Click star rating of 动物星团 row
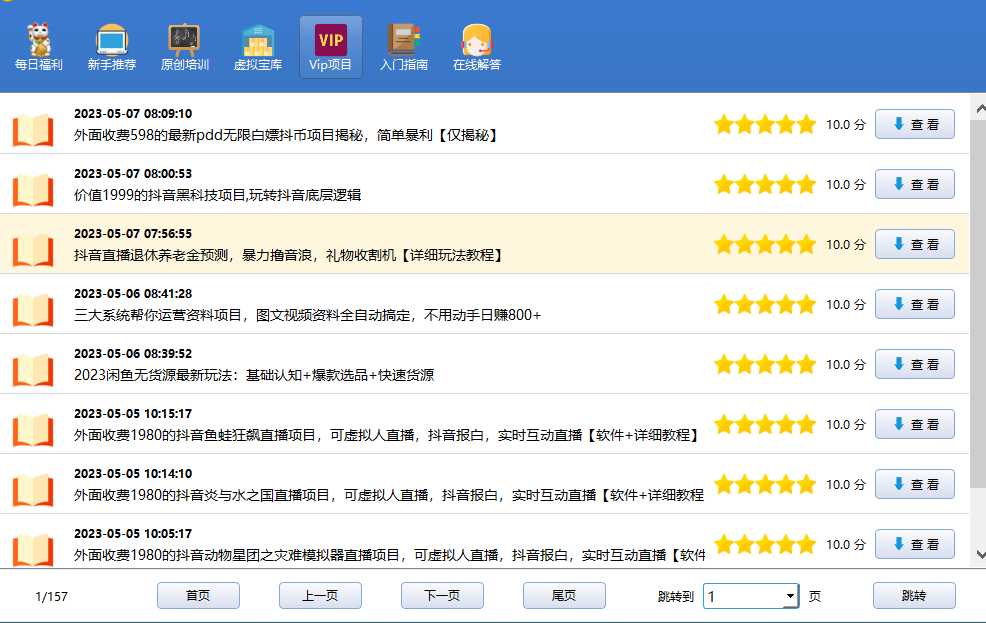Viewport: 986px width, 623px height. click(765, 544)
